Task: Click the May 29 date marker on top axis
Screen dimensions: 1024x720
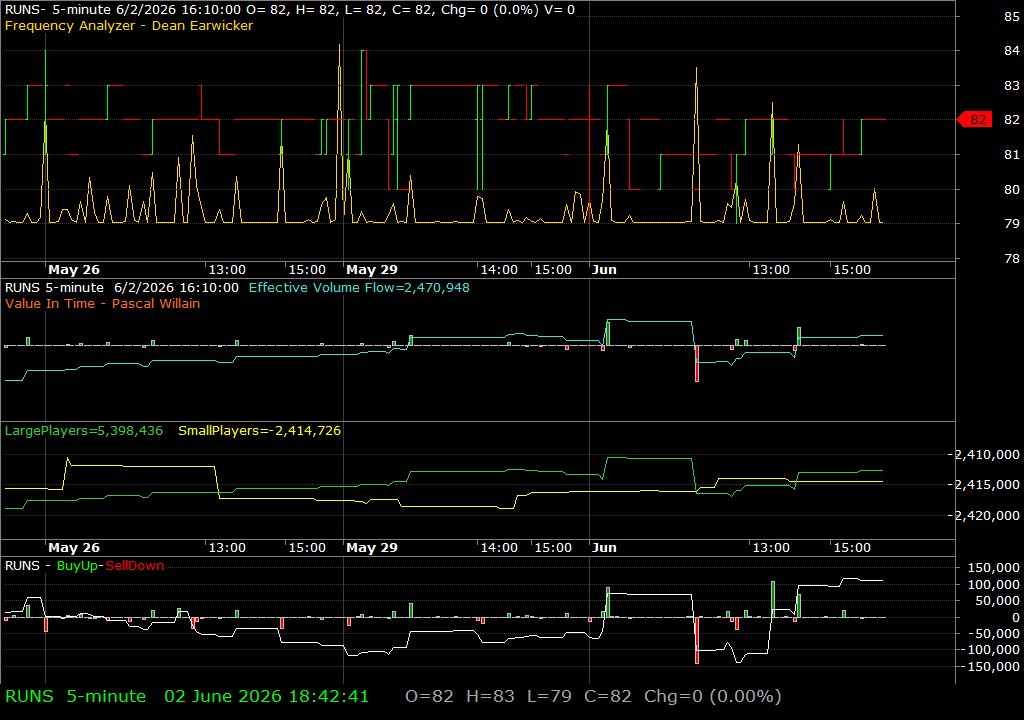Action: tap(372, 270)
